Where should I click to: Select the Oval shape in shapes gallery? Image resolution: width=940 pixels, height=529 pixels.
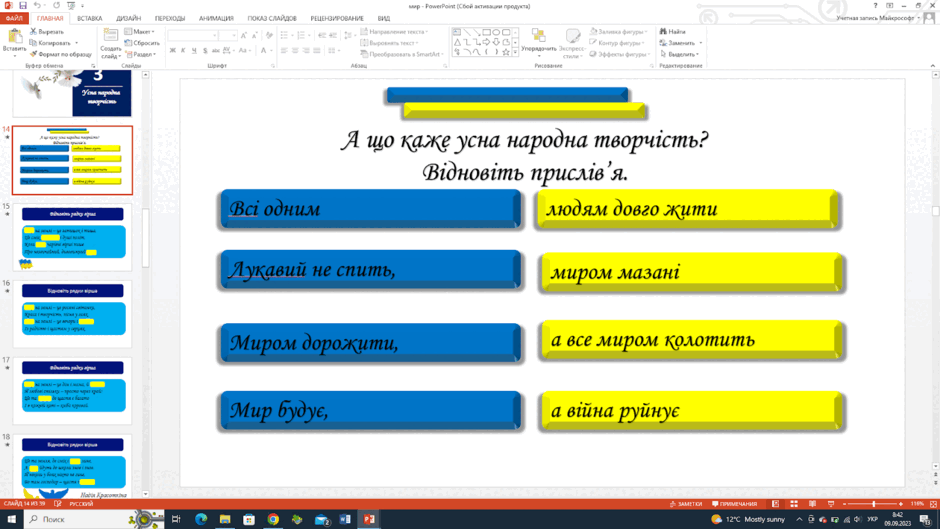[496, 32]
